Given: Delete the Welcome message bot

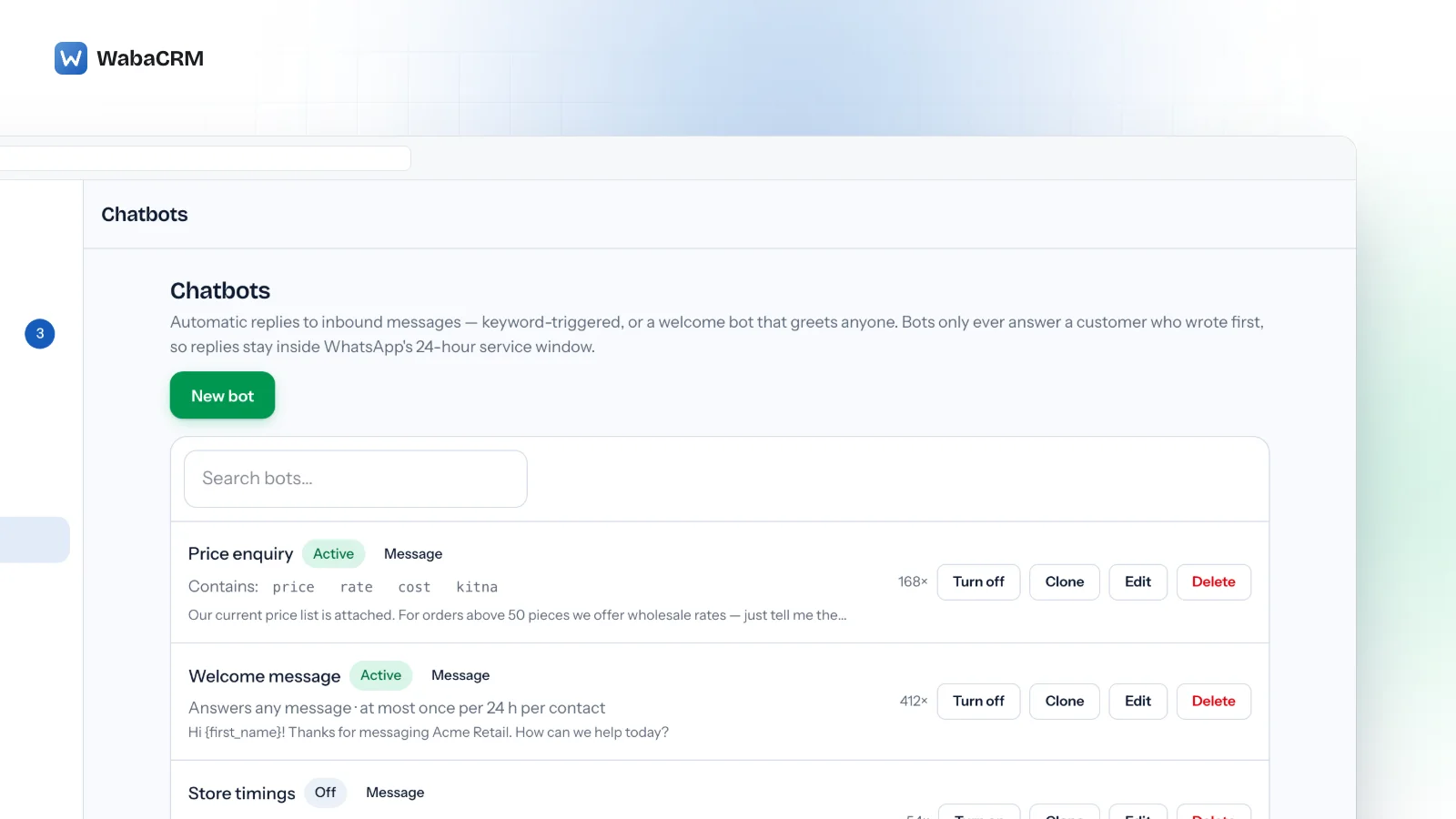Looking at the screenshot, I should [x=1214, y=702].
